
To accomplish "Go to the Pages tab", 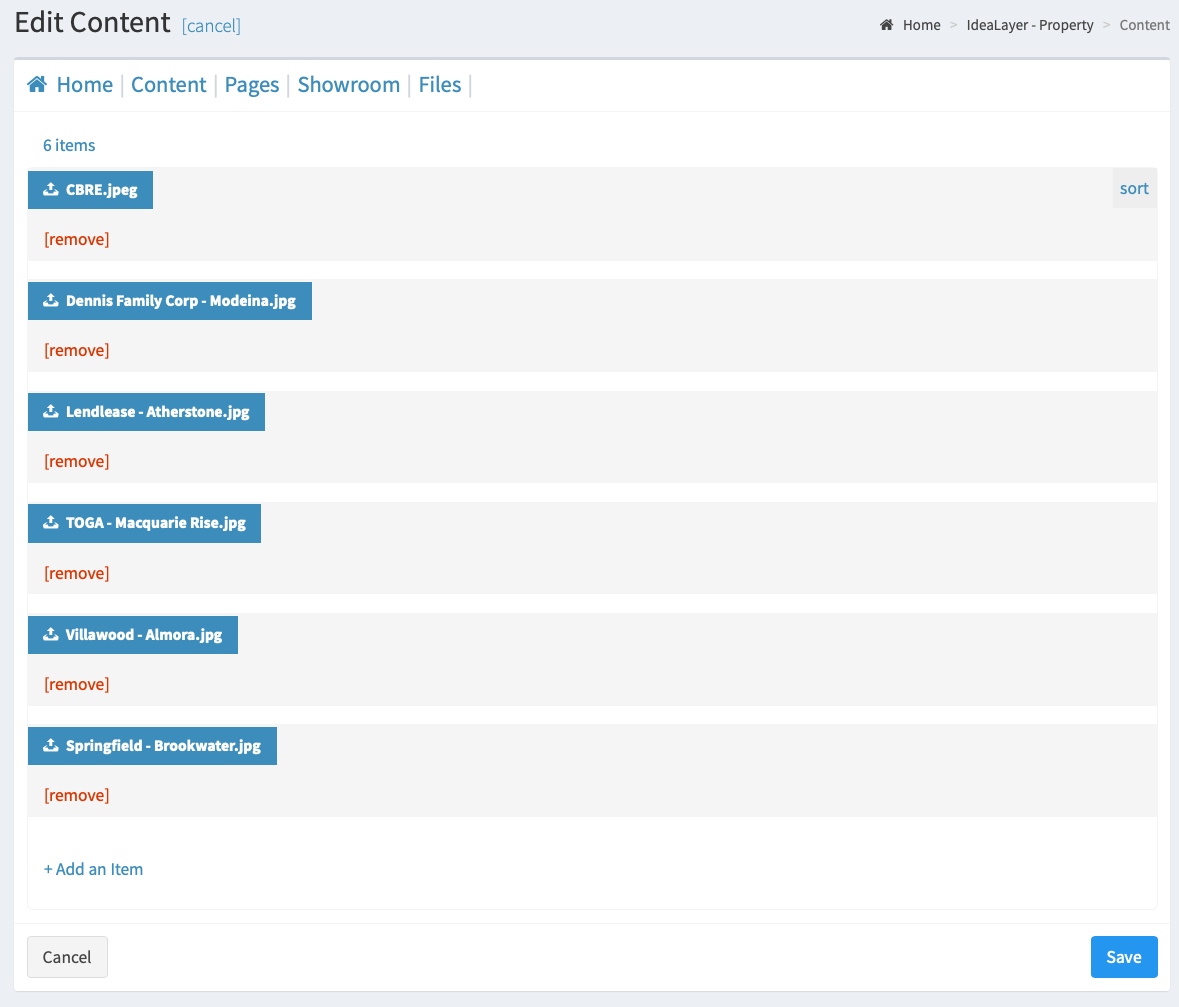I will coord(252,84).
